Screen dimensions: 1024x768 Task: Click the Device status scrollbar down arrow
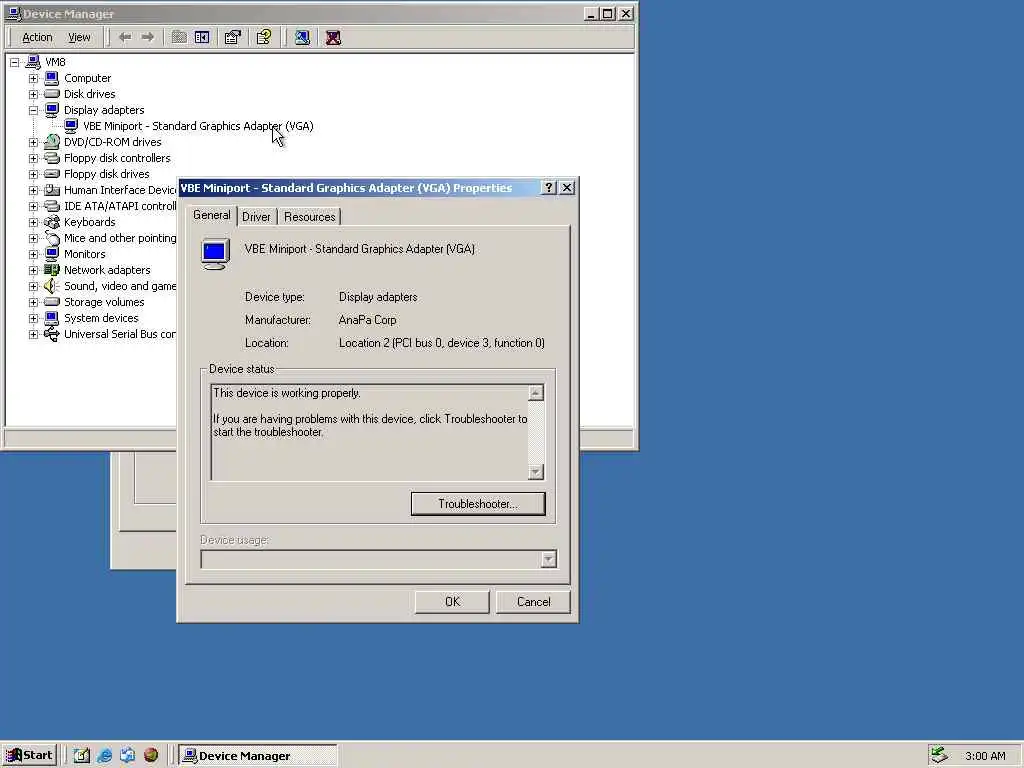pyautogui.click(x=536, y=472)
